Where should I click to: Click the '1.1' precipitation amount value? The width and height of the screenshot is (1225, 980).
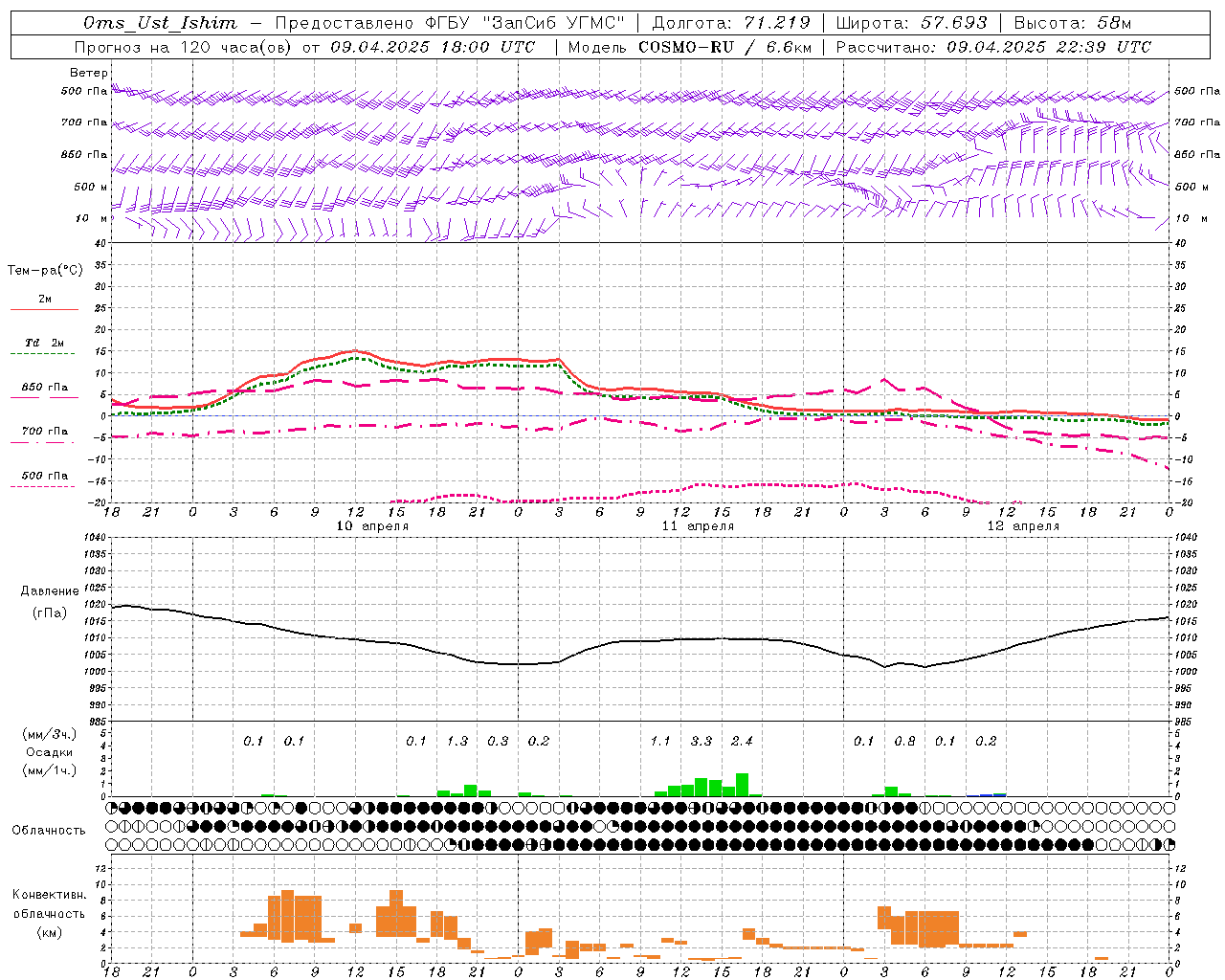coord(660,741)
